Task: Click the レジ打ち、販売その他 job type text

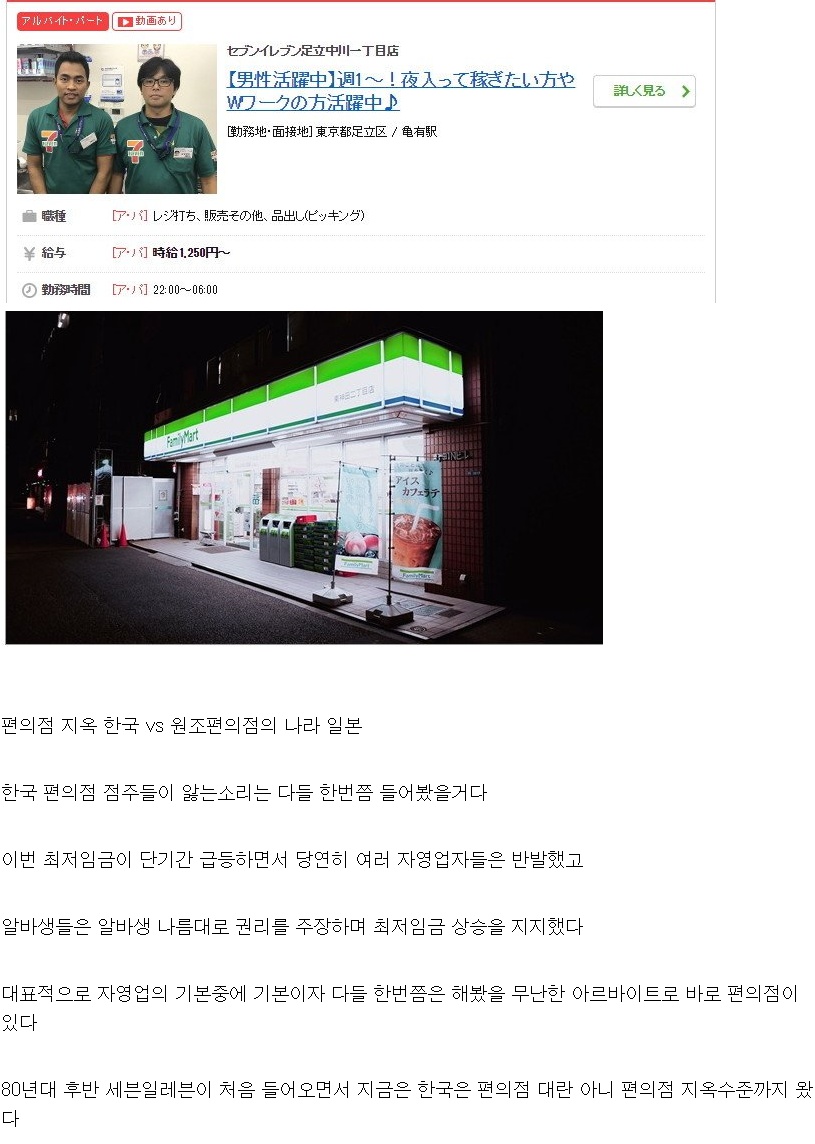Action: (x=208, y=216)
